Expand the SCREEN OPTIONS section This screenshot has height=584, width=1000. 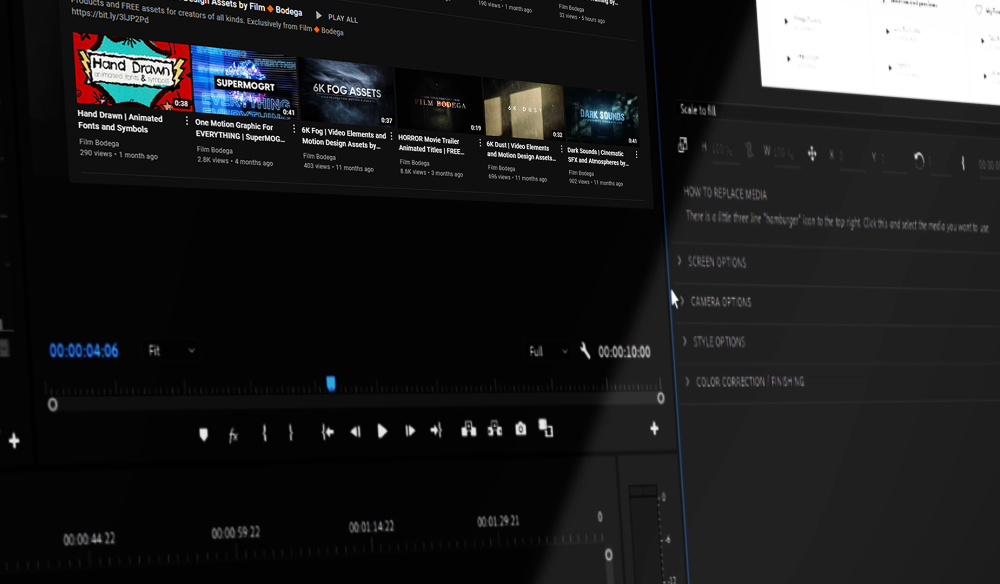point(687,262)
